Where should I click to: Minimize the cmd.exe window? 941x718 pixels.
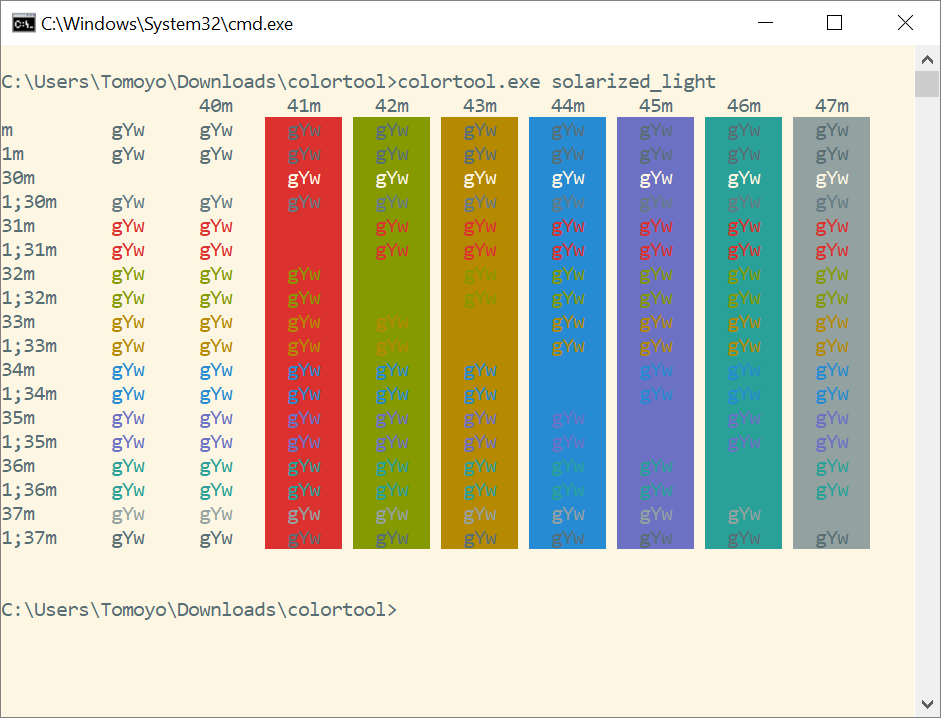pyautogui.click(x=765, y=23)
